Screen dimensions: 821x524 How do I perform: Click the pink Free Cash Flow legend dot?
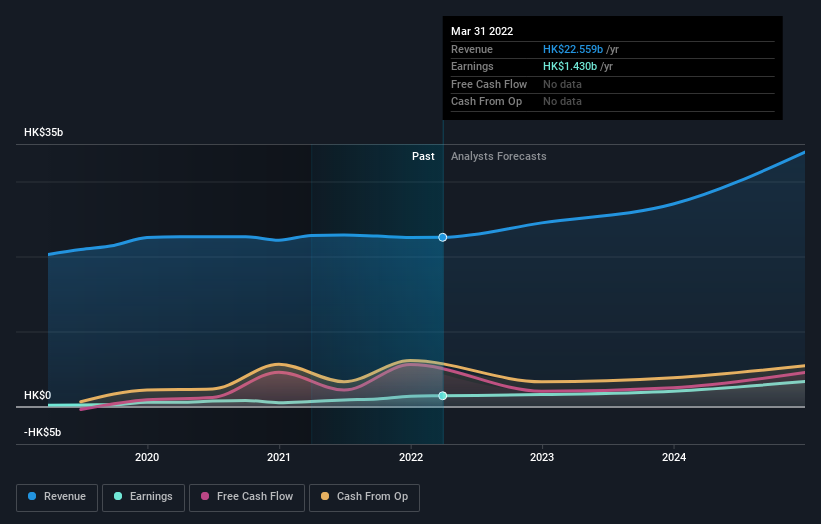tap(205, 496)
